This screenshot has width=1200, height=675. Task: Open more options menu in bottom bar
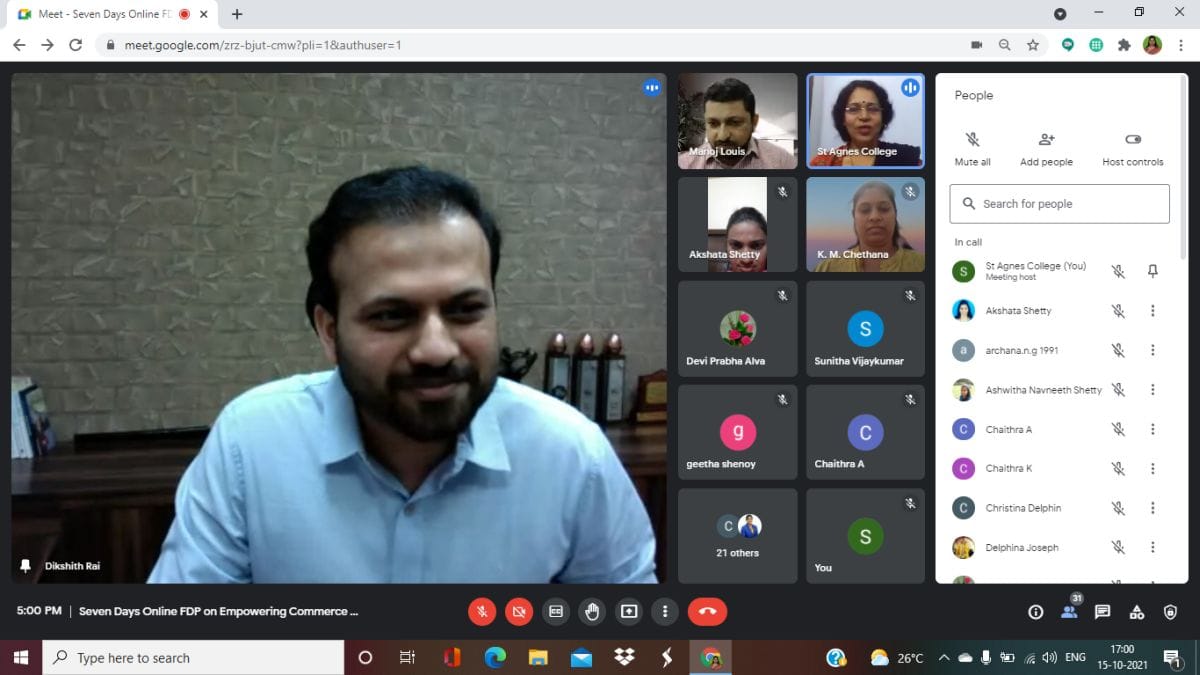(x=665, y=611)
